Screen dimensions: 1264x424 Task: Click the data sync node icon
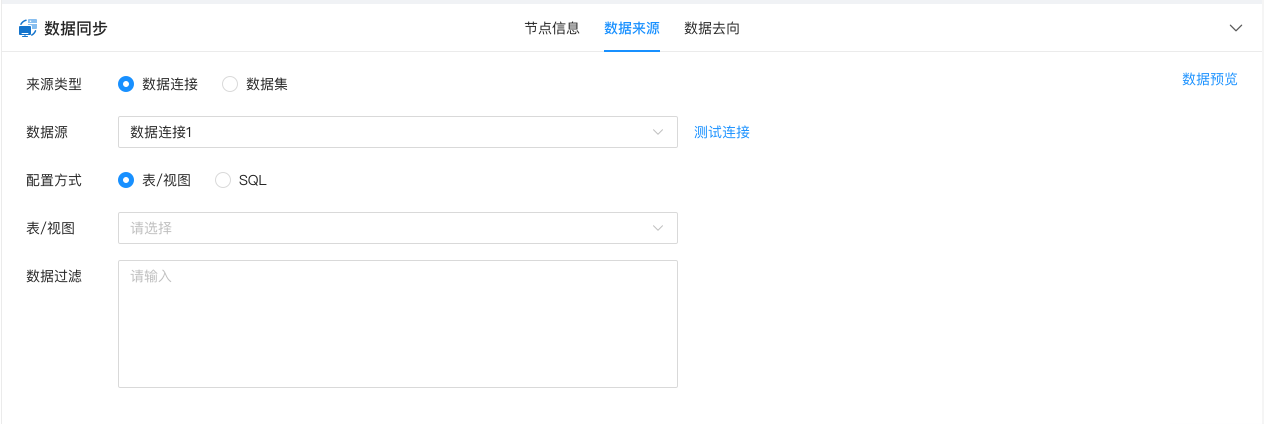28,28
